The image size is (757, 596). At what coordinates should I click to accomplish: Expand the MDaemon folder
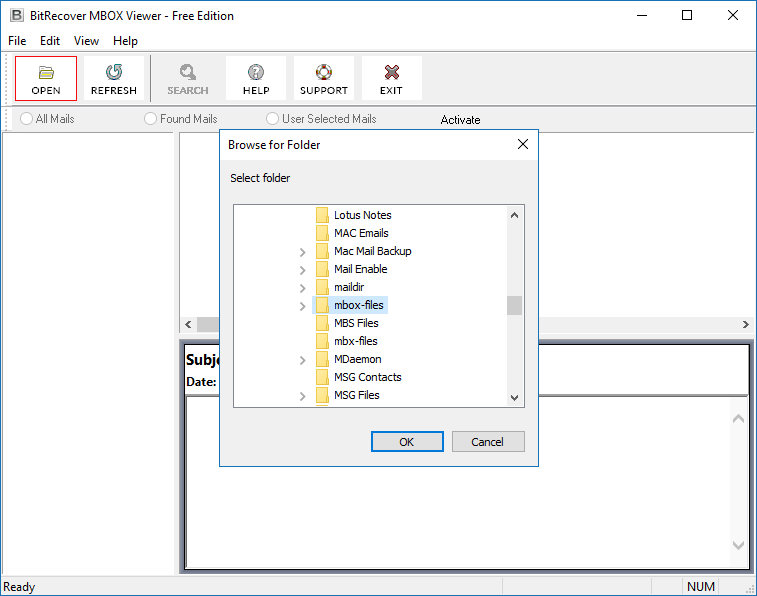coord(303,360)
